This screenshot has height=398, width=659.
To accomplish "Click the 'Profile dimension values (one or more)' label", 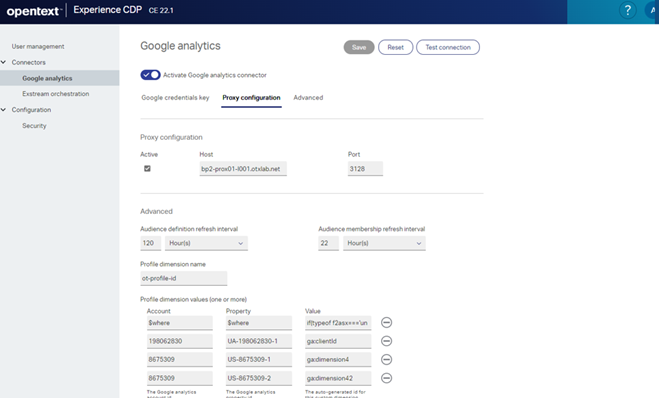I will 193,299.
